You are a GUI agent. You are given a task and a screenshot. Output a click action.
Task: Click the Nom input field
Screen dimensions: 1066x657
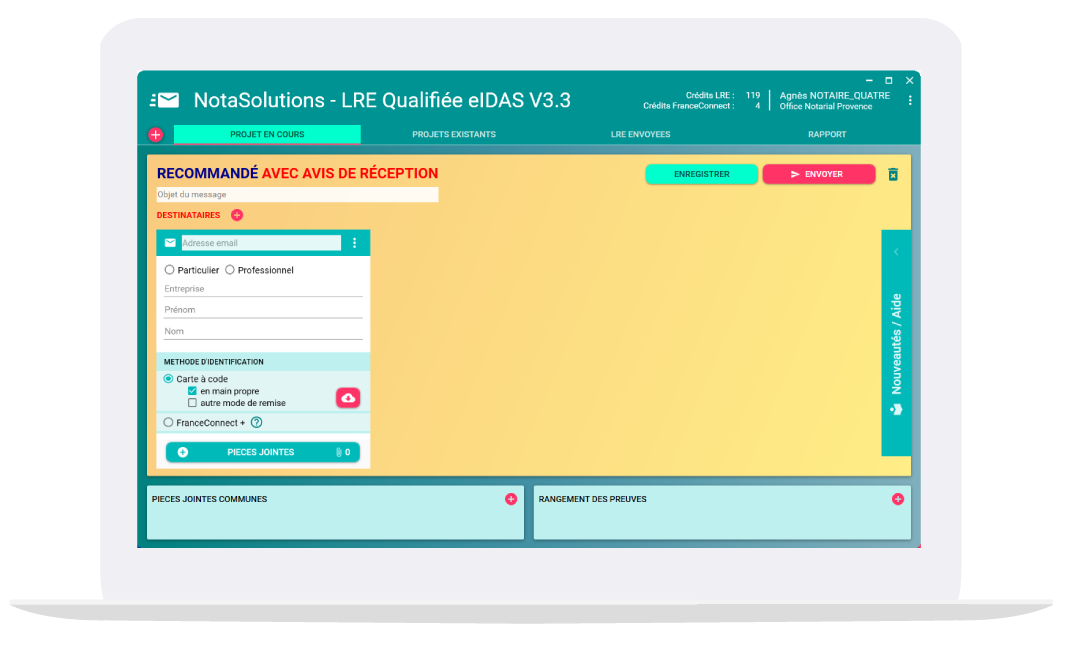263,331
